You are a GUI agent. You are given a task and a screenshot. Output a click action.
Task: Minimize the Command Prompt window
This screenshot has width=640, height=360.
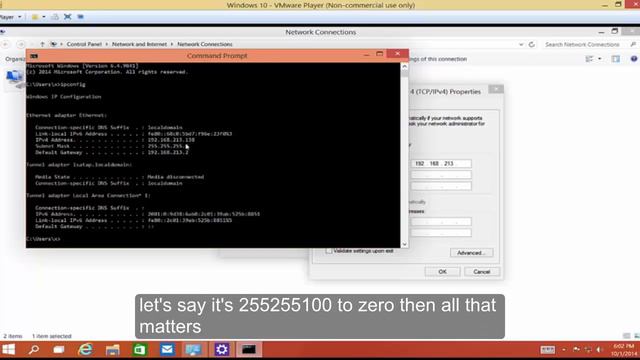coord(367,54)
